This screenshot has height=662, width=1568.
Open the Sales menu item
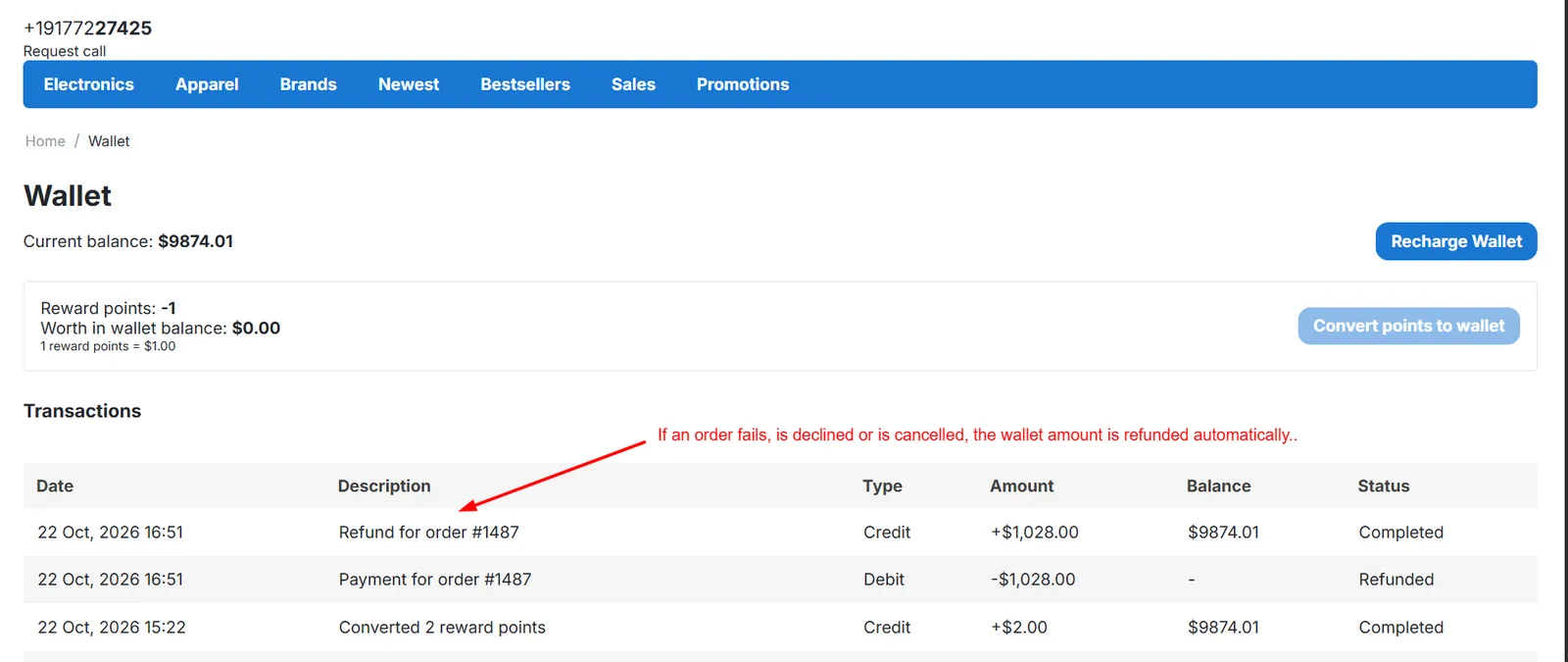633,84
